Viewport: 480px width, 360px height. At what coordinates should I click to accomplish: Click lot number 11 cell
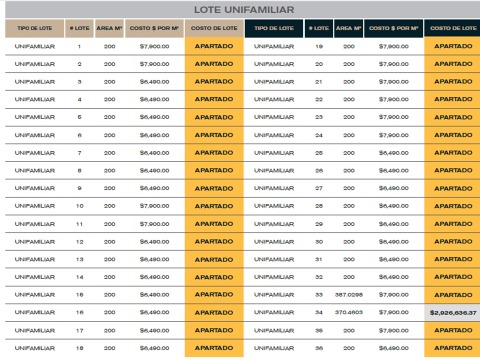(x=79, y=224)
